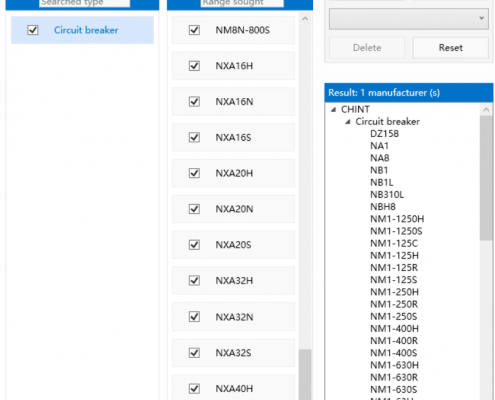Select NM1-1250H in the result tree
This screenshot has width=495, height=400.
point(397,219)
